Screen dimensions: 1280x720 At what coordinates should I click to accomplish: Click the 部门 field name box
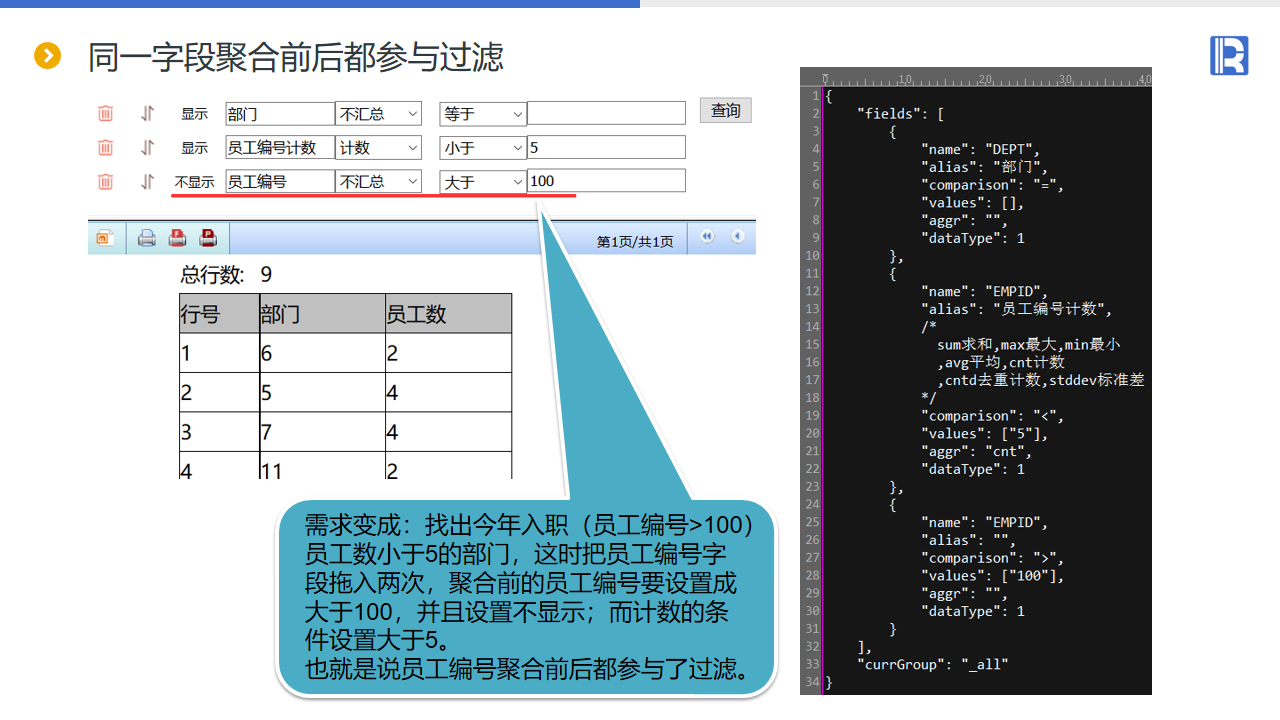[x=279, y=114]
